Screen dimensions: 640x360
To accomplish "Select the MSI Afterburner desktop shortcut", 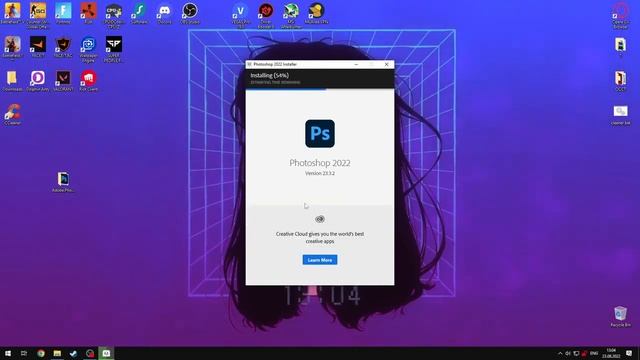I will pyautogui.click(x=291, y=16).
